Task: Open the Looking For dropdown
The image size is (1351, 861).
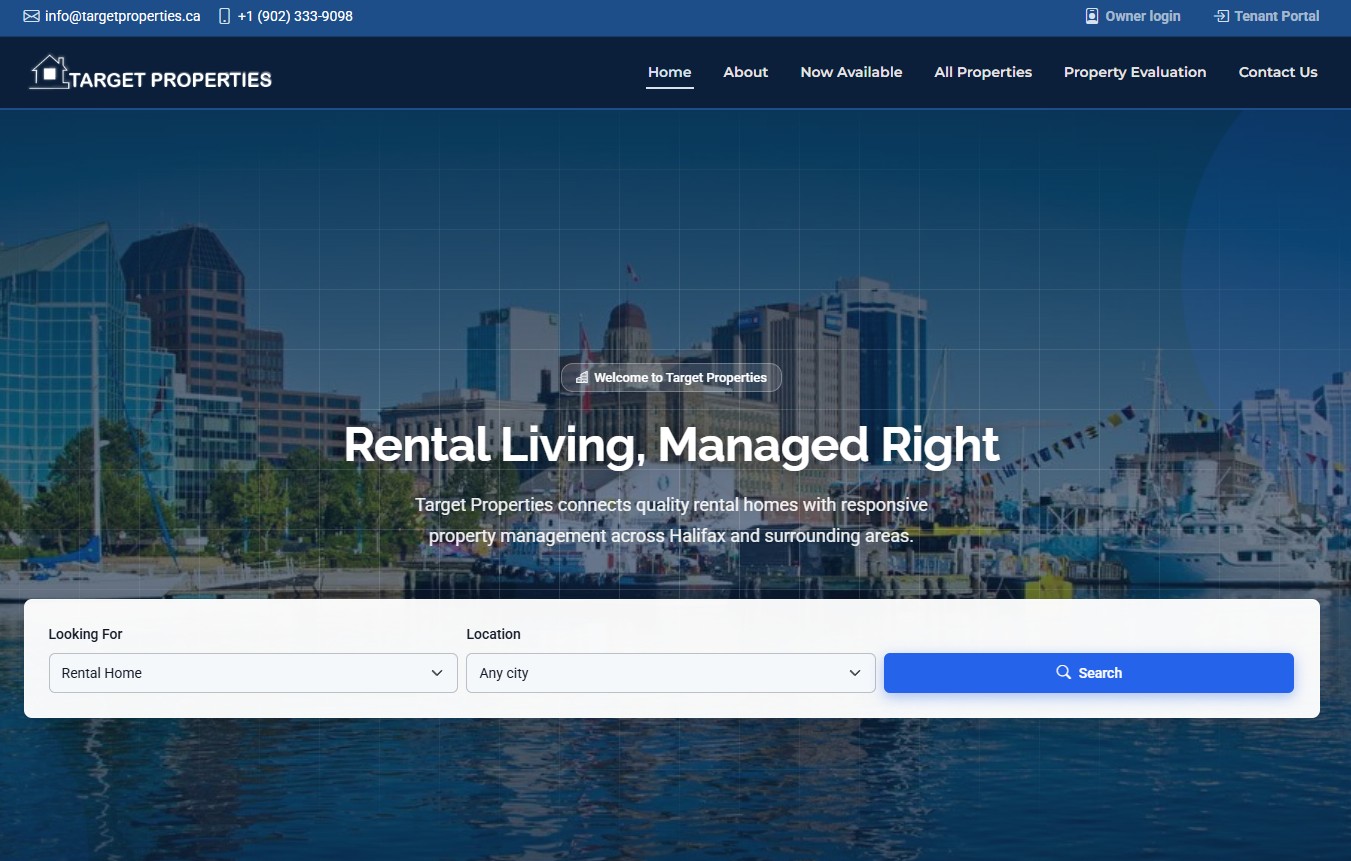Action: click(x=253, y=673)
